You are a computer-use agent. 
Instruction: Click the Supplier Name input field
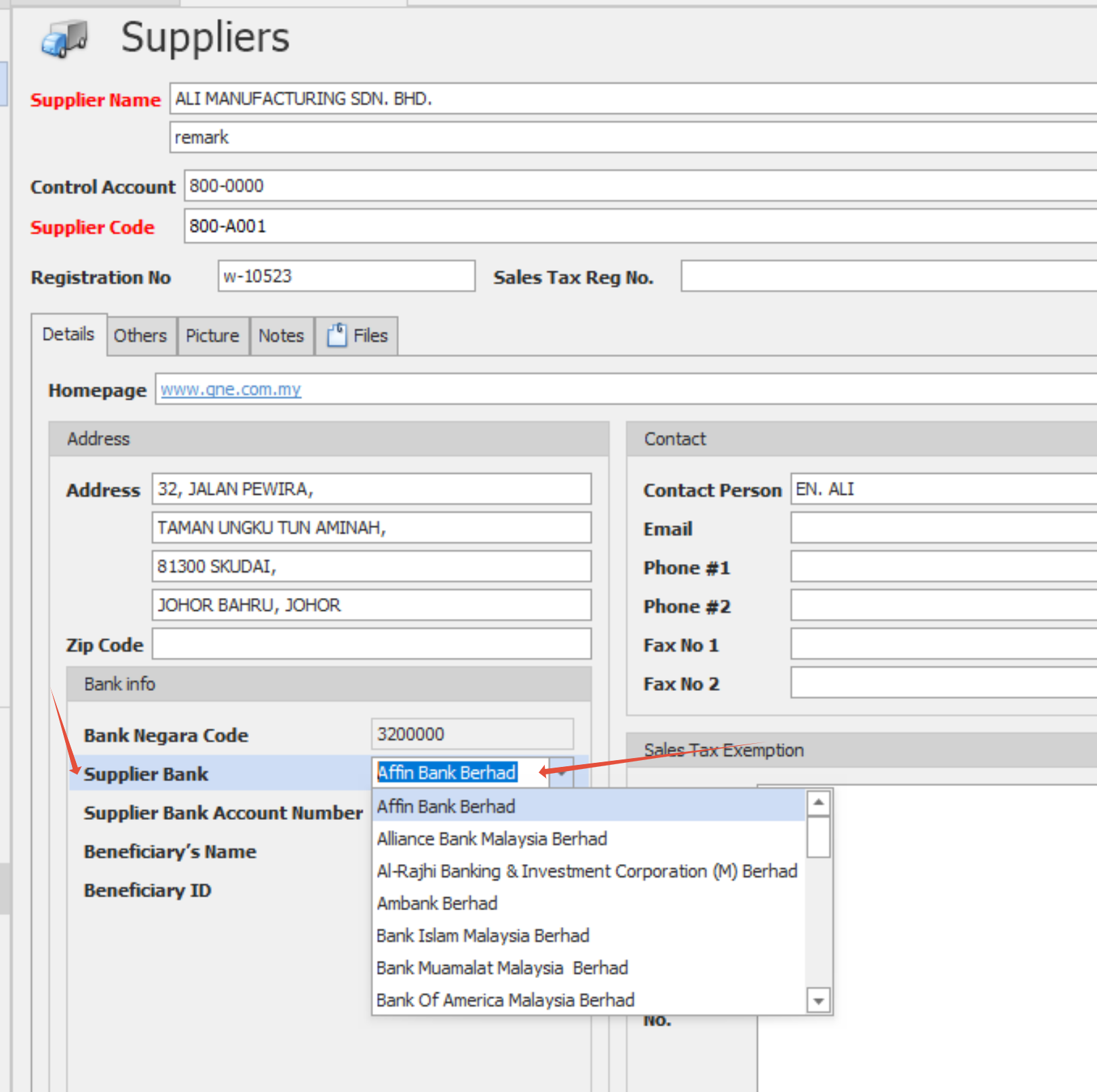633,98
